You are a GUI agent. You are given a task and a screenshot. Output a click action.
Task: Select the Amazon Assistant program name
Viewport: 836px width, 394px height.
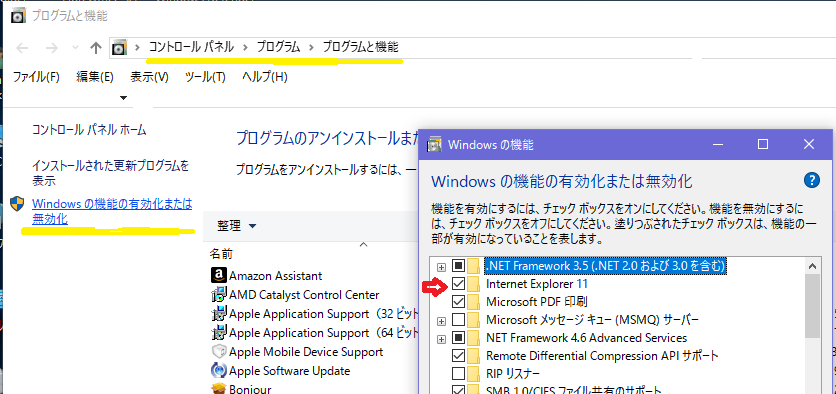tap(276, 276)
